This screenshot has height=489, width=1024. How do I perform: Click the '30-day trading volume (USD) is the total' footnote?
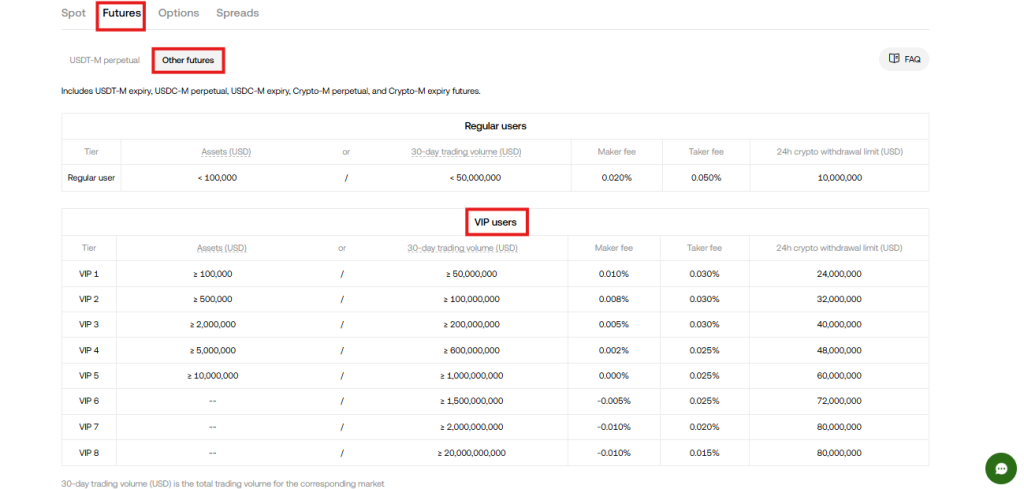tap(223, 484)
